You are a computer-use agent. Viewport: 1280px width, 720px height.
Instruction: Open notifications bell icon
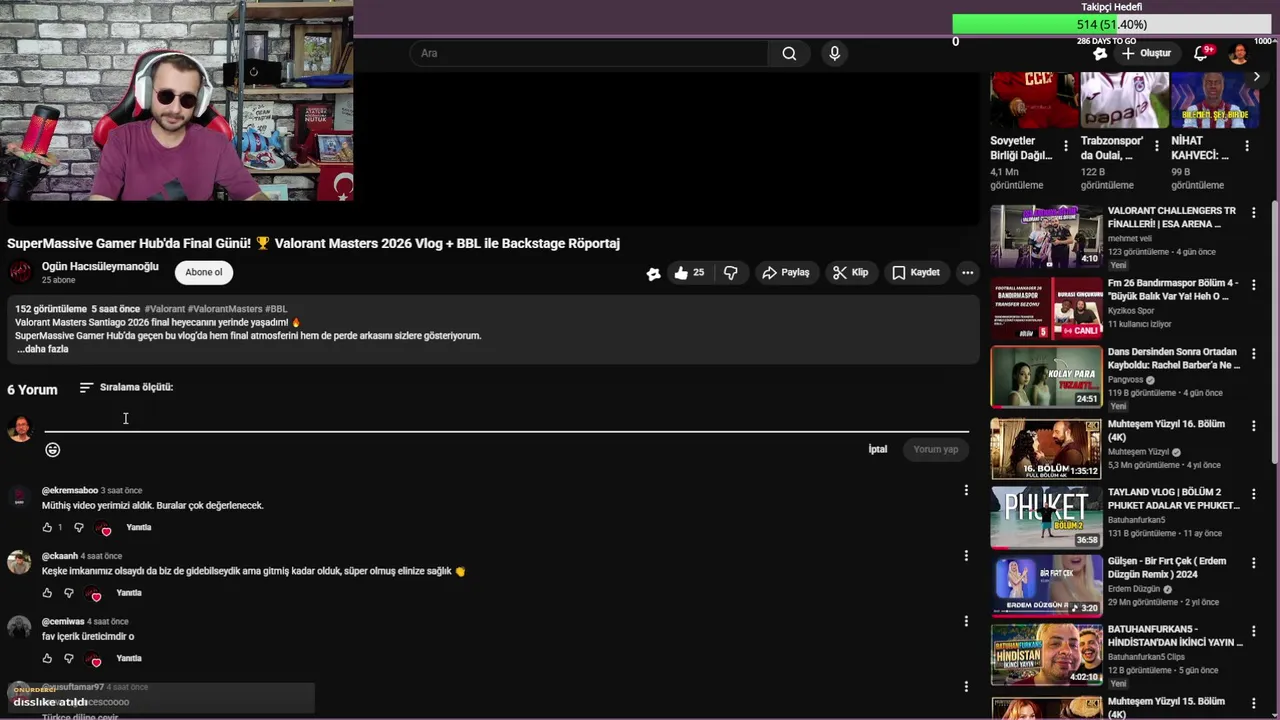tap(1201, 53)
